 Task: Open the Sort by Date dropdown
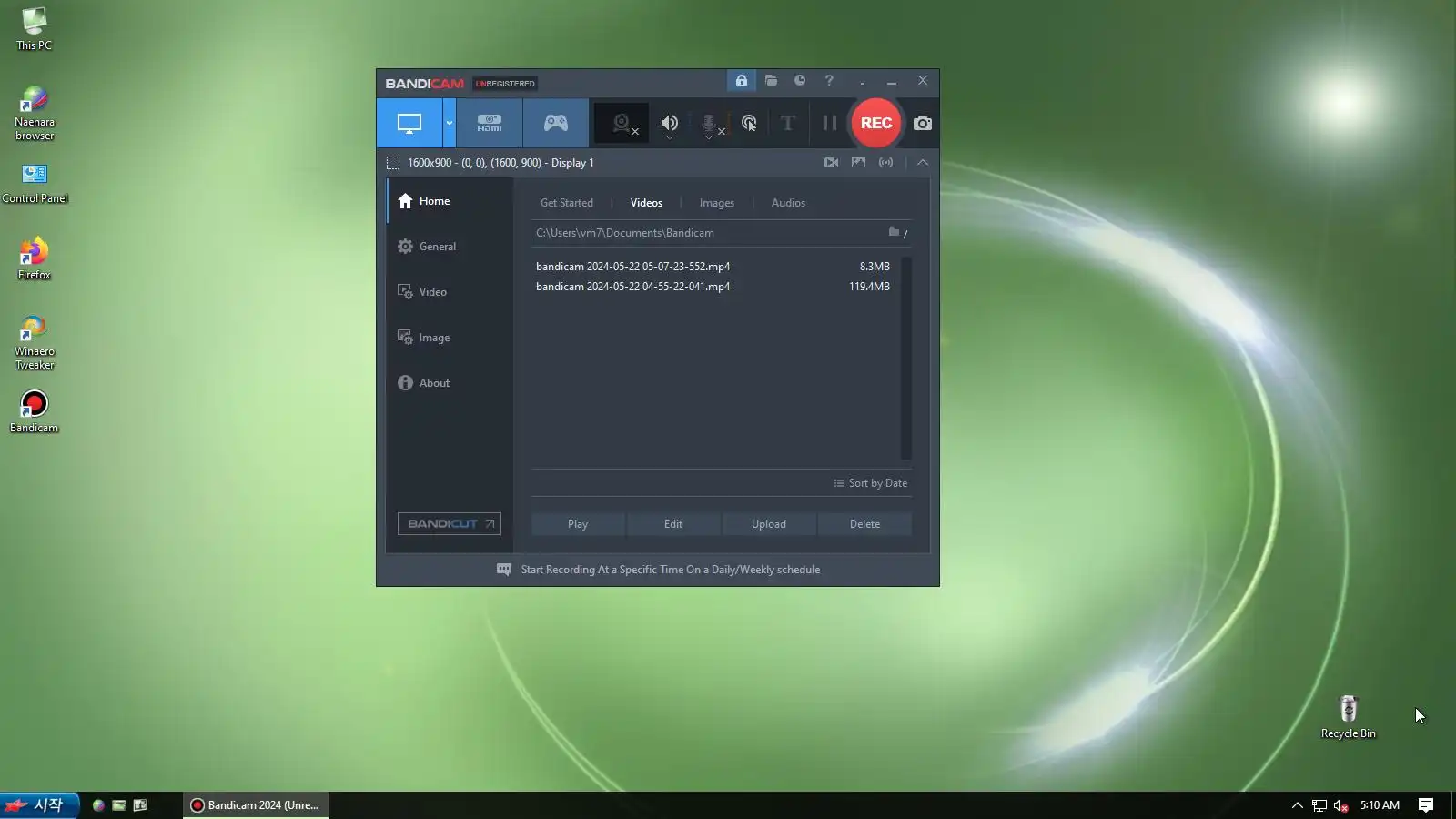(x=871, y=483)
